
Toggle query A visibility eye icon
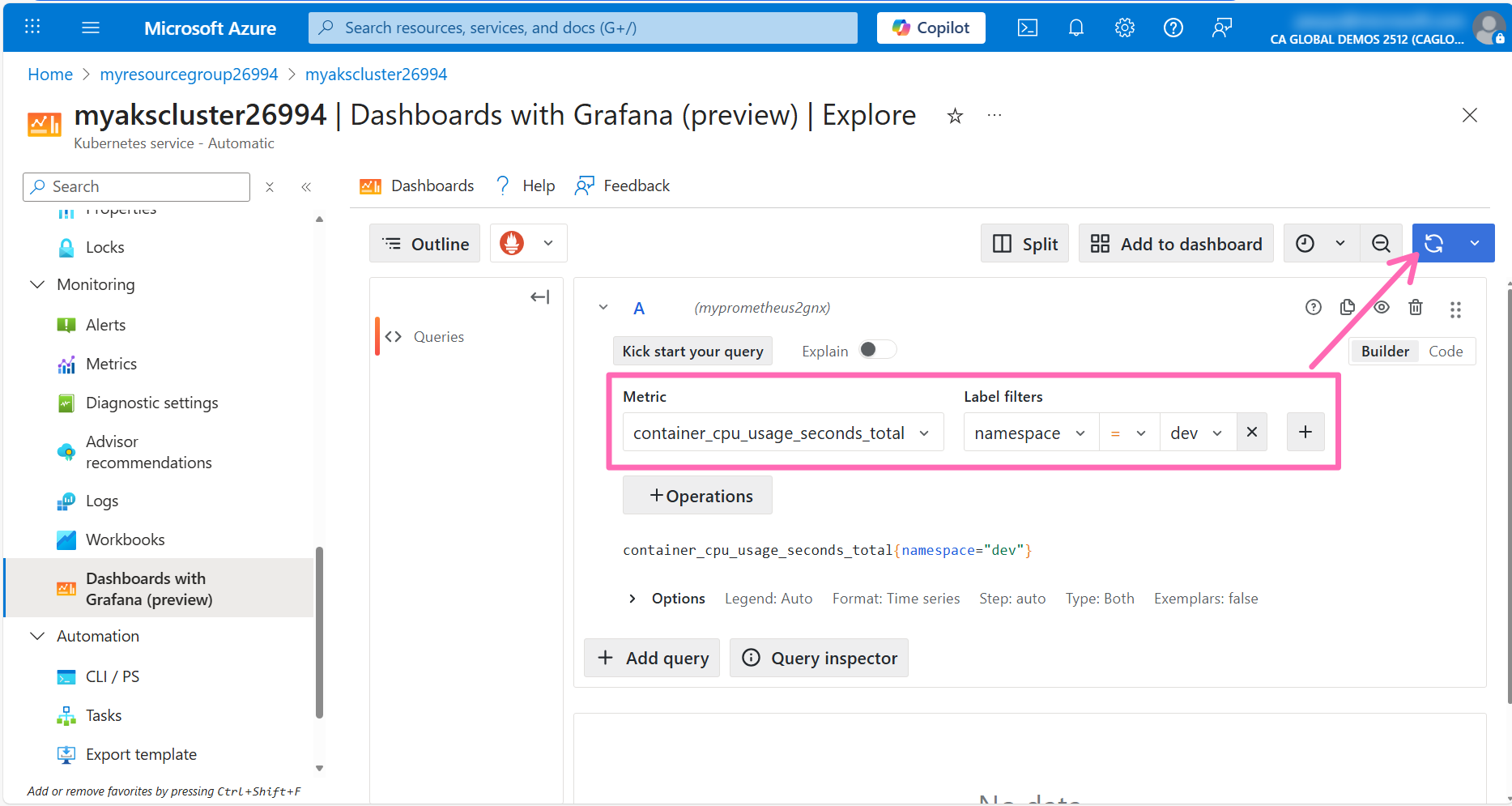click(1382, 307)
